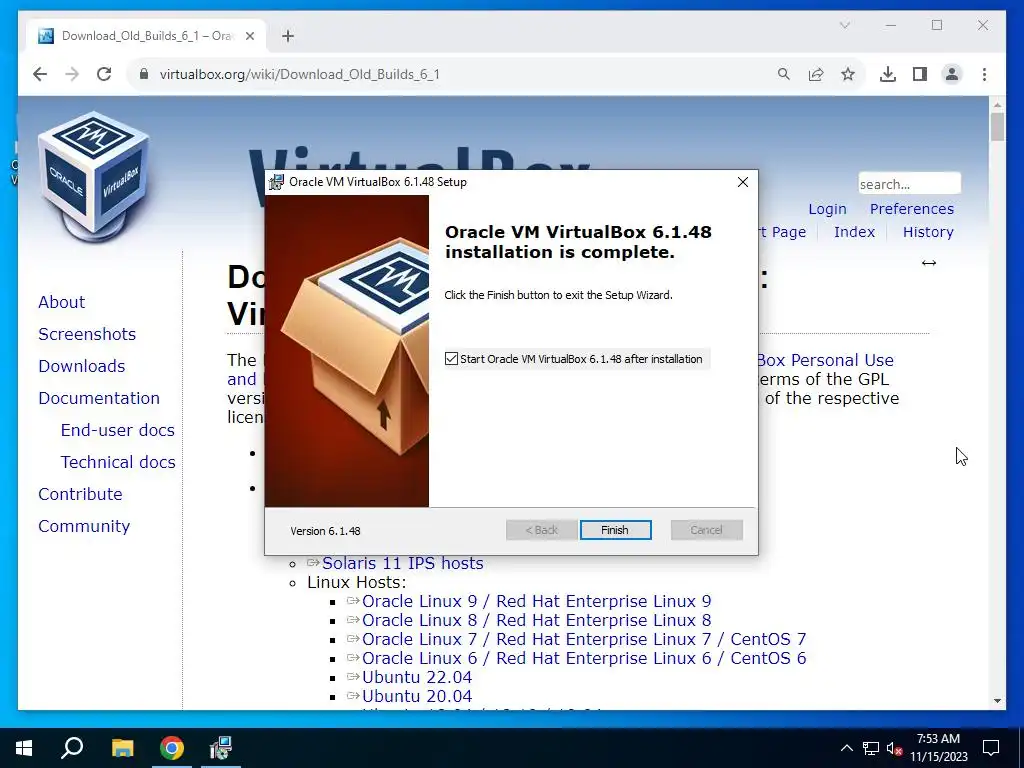Toggle the Chrome side panel icon

click(x=920, y=74)
